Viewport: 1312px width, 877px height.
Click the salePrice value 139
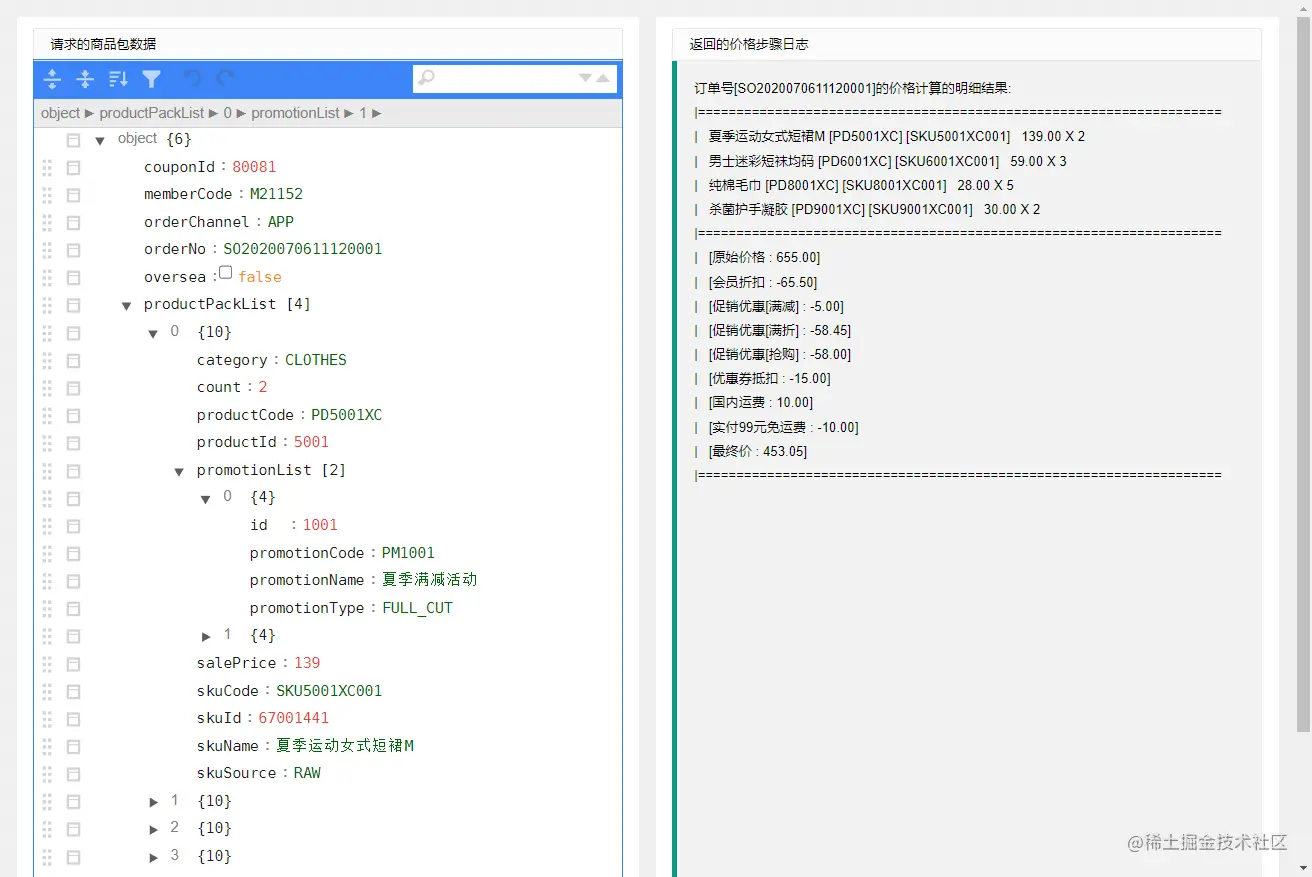tap(307, 663)
